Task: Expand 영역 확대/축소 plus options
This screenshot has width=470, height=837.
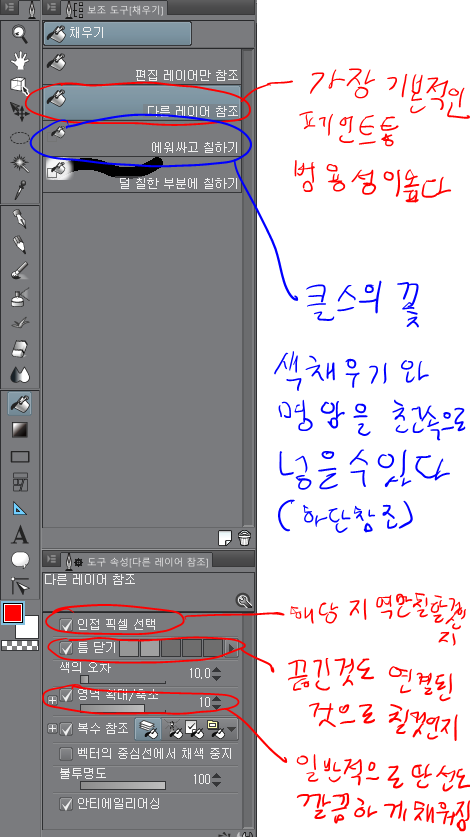Action: point(52,701)
